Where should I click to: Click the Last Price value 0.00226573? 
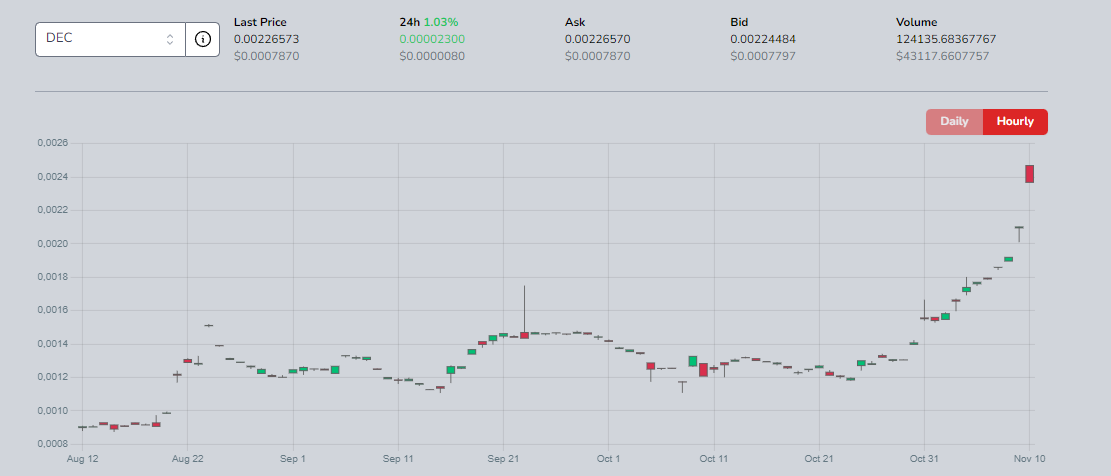click(264, 39)
